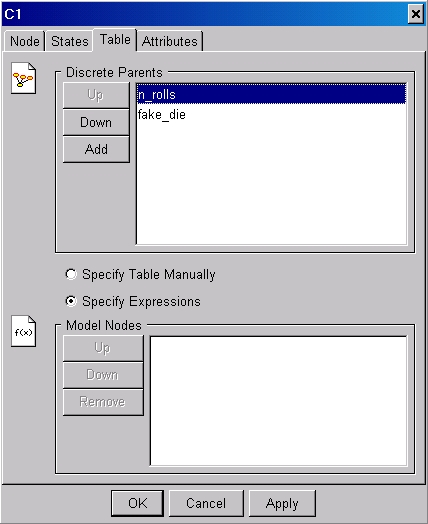This screenshot has height=524, width=428.
Task: Click inside the empty Model Nodes list
Action: (x=278, y=401)
